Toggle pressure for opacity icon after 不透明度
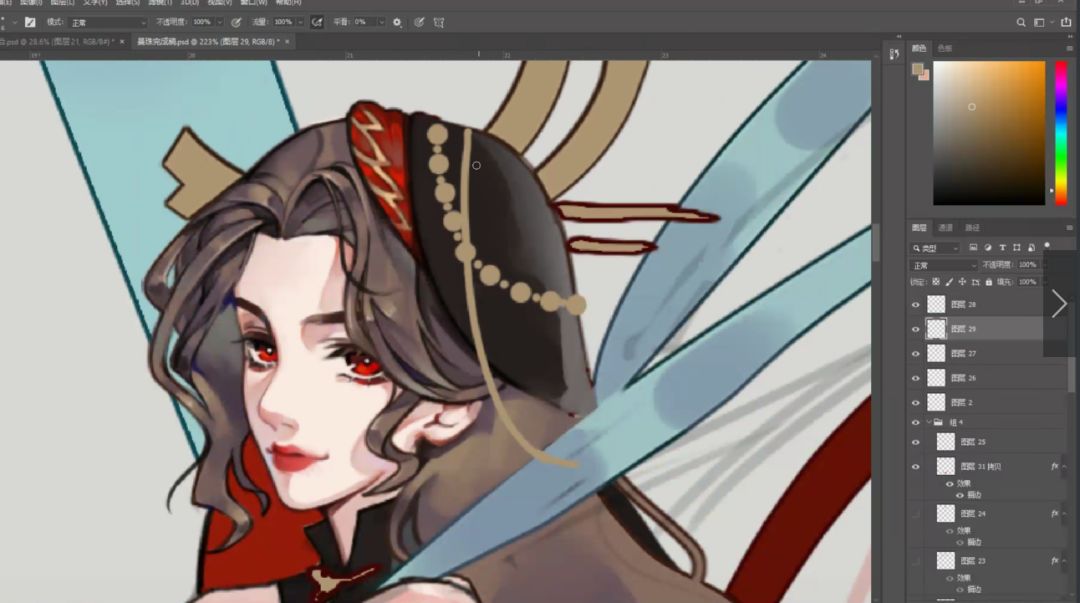The image size is (1080, 603). [x=236, y=22]
